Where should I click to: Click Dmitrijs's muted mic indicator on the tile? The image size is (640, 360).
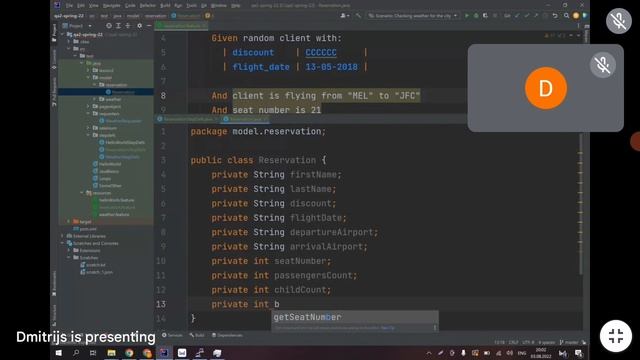(602, 65)
